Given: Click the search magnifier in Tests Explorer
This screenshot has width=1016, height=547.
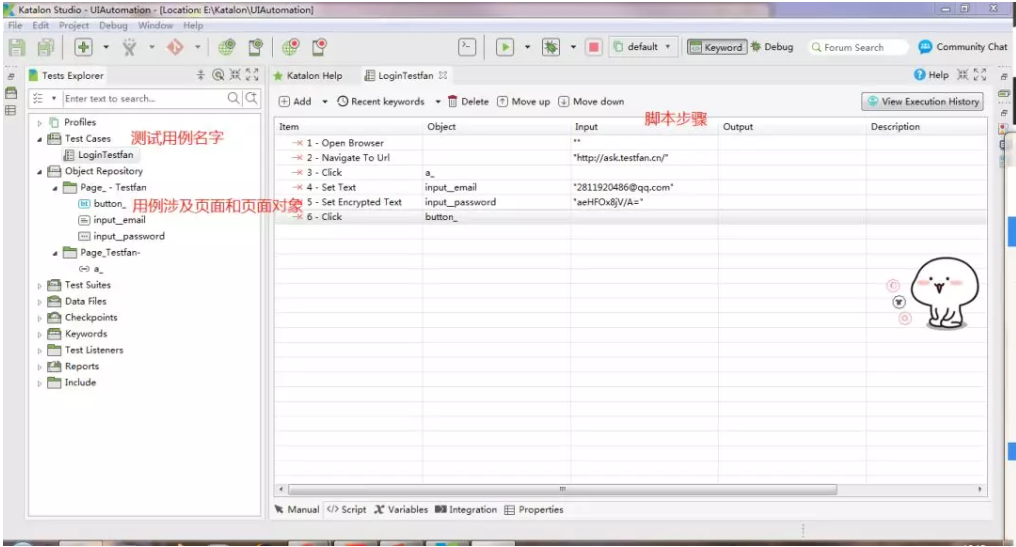Looking at the screenshot, I should 233,99.
